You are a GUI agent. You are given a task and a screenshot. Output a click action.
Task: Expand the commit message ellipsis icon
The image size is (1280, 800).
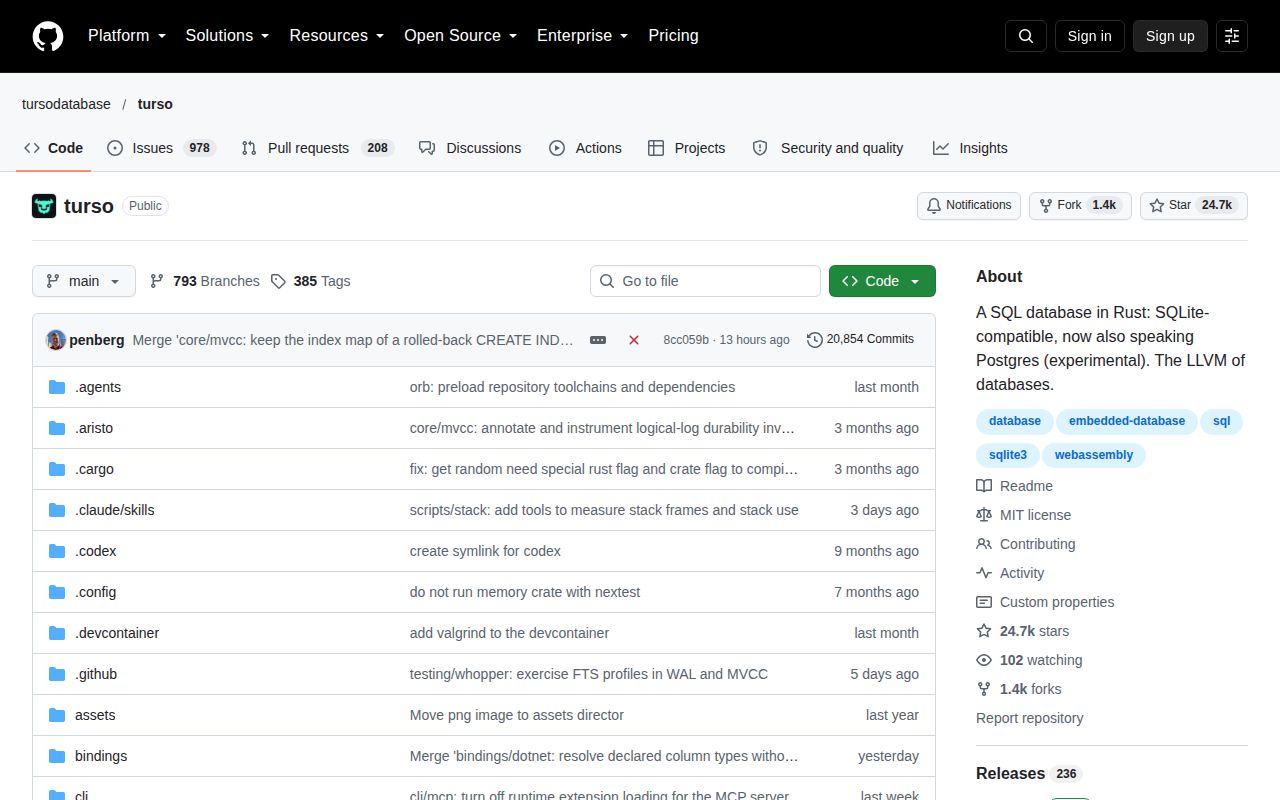pyautogui.click(x=598, y=340)
